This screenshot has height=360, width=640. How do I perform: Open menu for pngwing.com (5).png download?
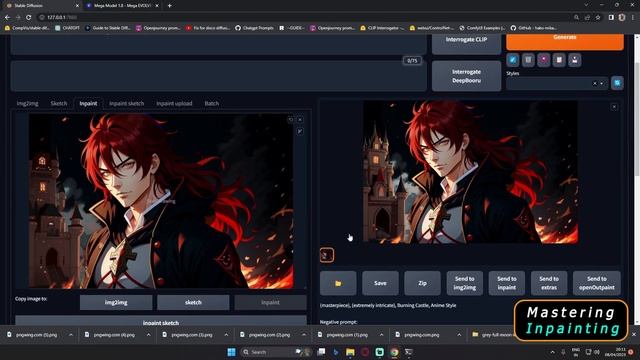(71, 334)
